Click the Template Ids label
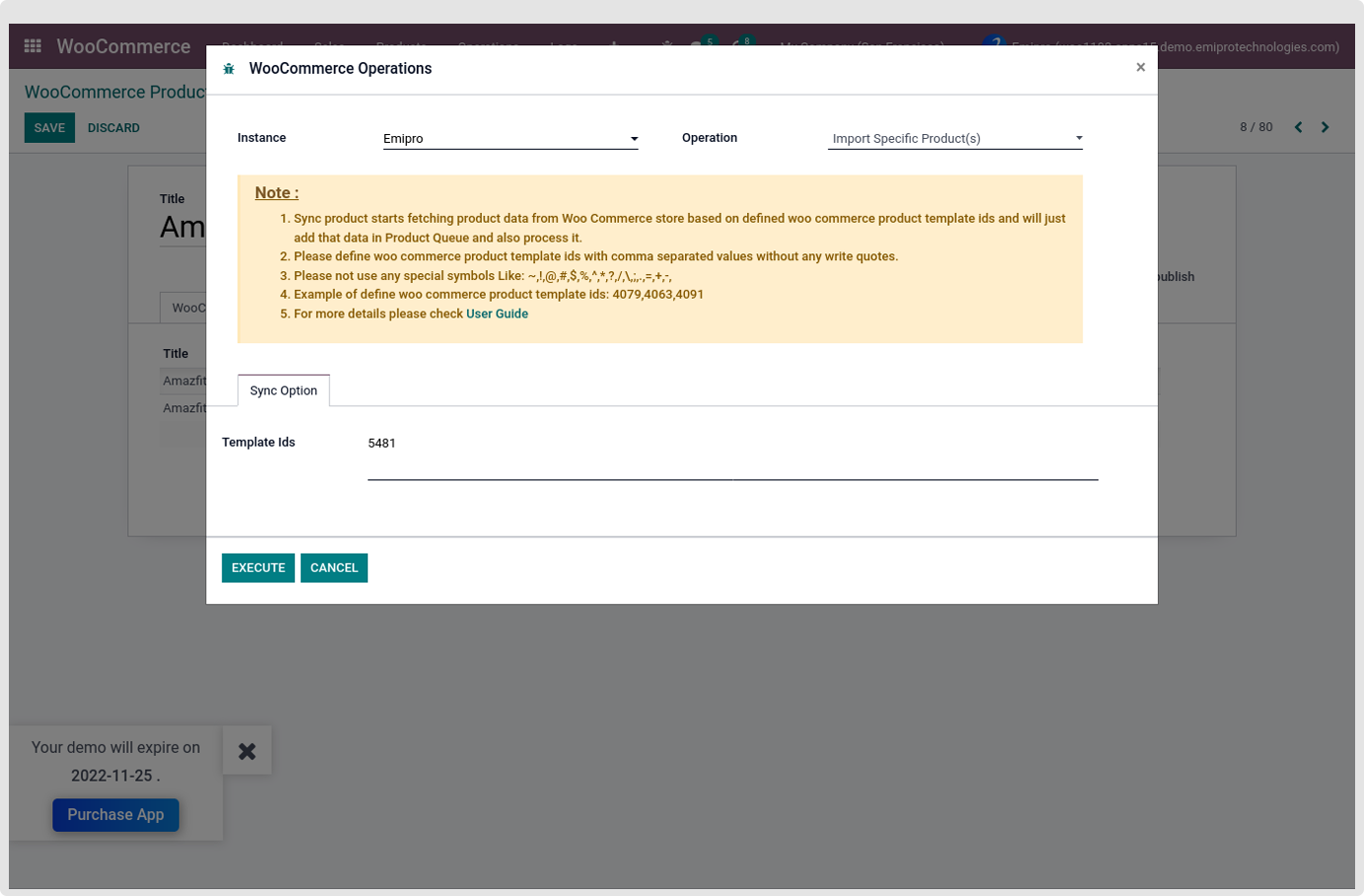The image size is (1364, 896). 258,443
